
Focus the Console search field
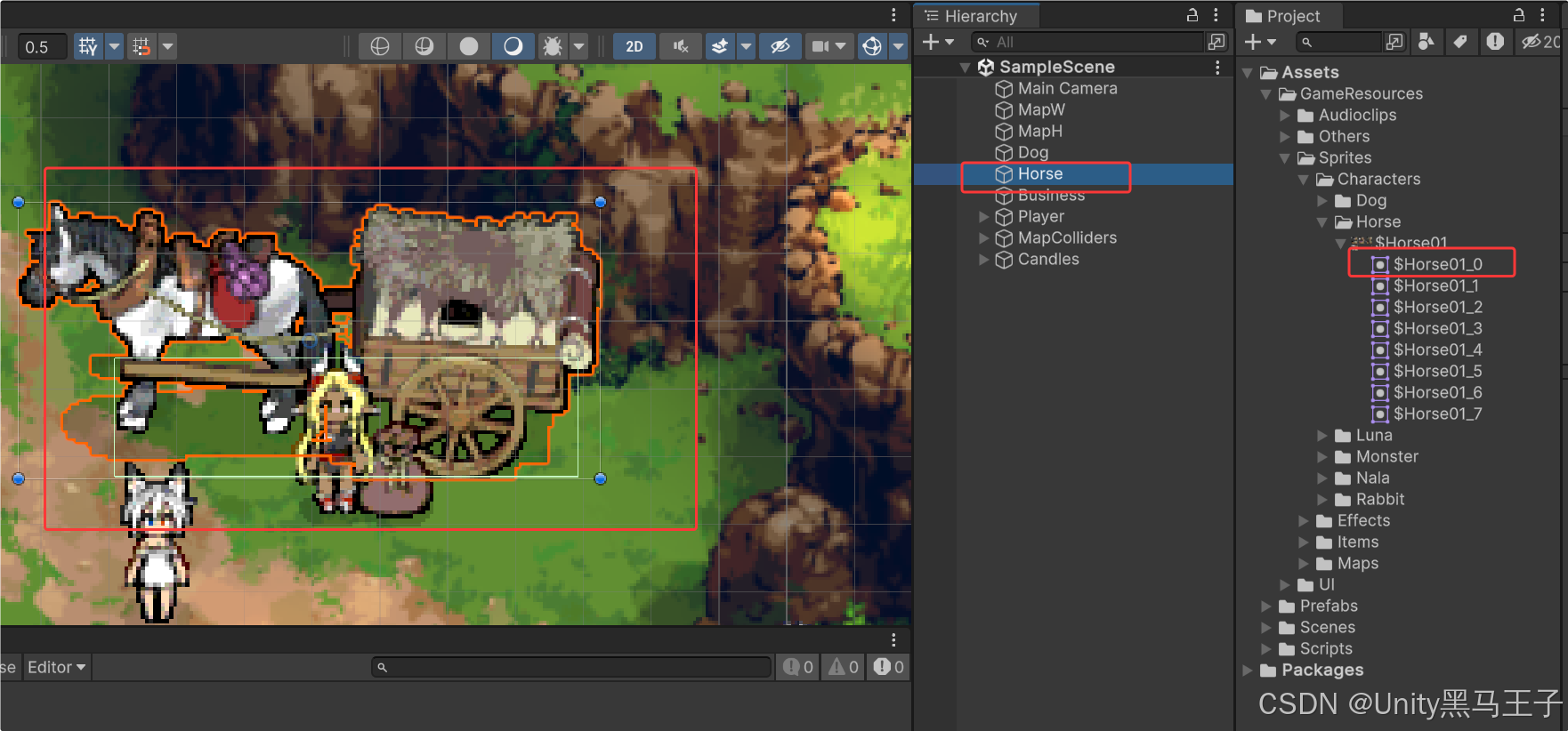coord(571,667)
